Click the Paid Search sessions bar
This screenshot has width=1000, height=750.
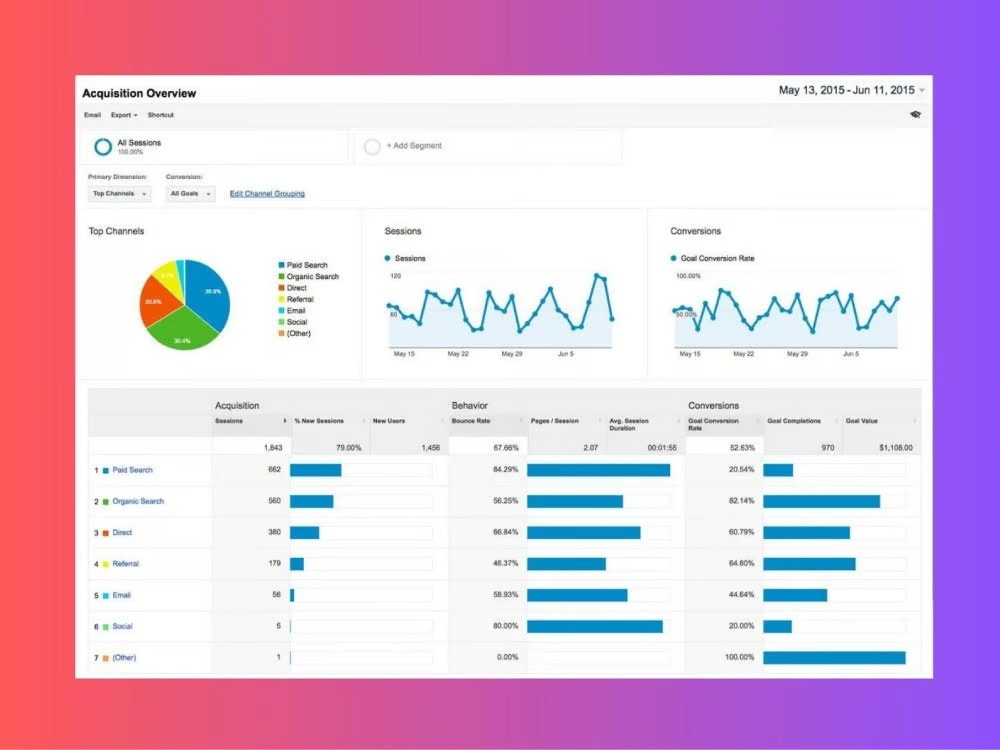tap(316, 470)
